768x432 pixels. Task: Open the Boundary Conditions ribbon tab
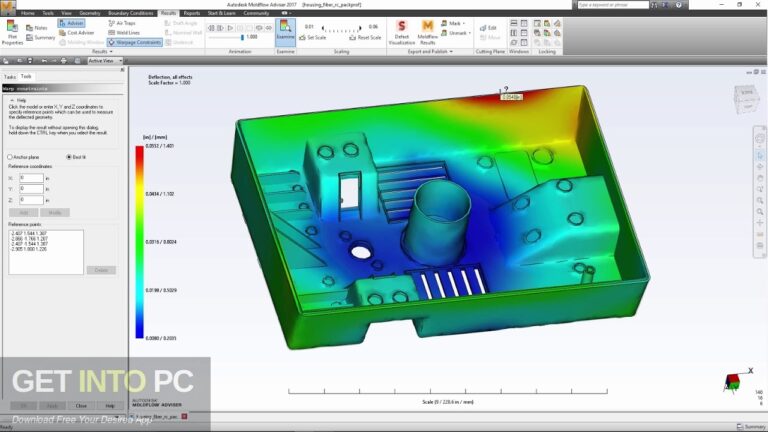tap(131, 13)
